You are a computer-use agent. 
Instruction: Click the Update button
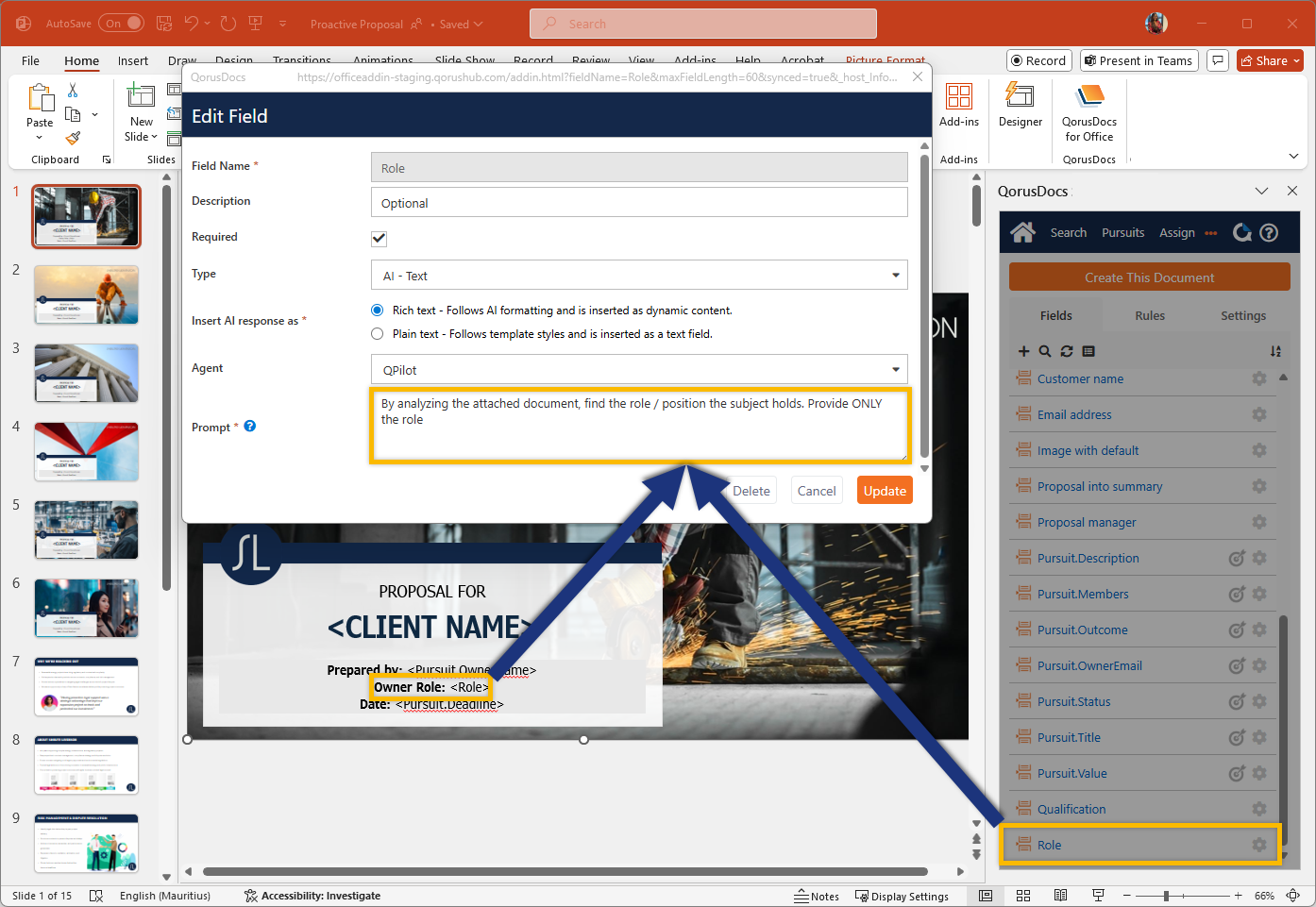tap(885, 491)
